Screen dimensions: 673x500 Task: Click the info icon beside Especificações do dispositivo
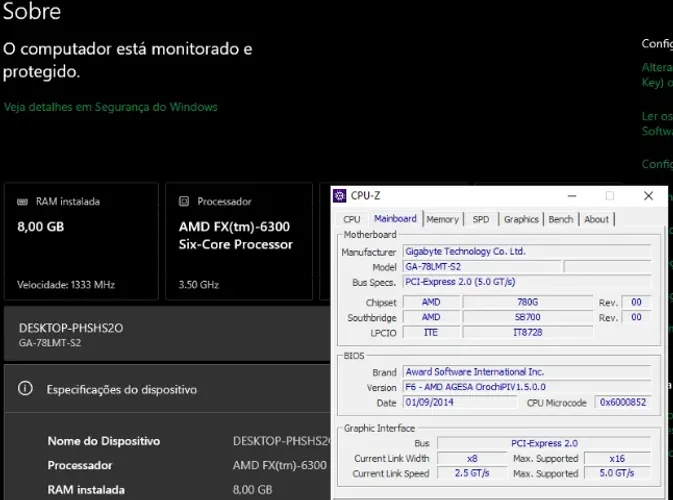pos(25,389)
